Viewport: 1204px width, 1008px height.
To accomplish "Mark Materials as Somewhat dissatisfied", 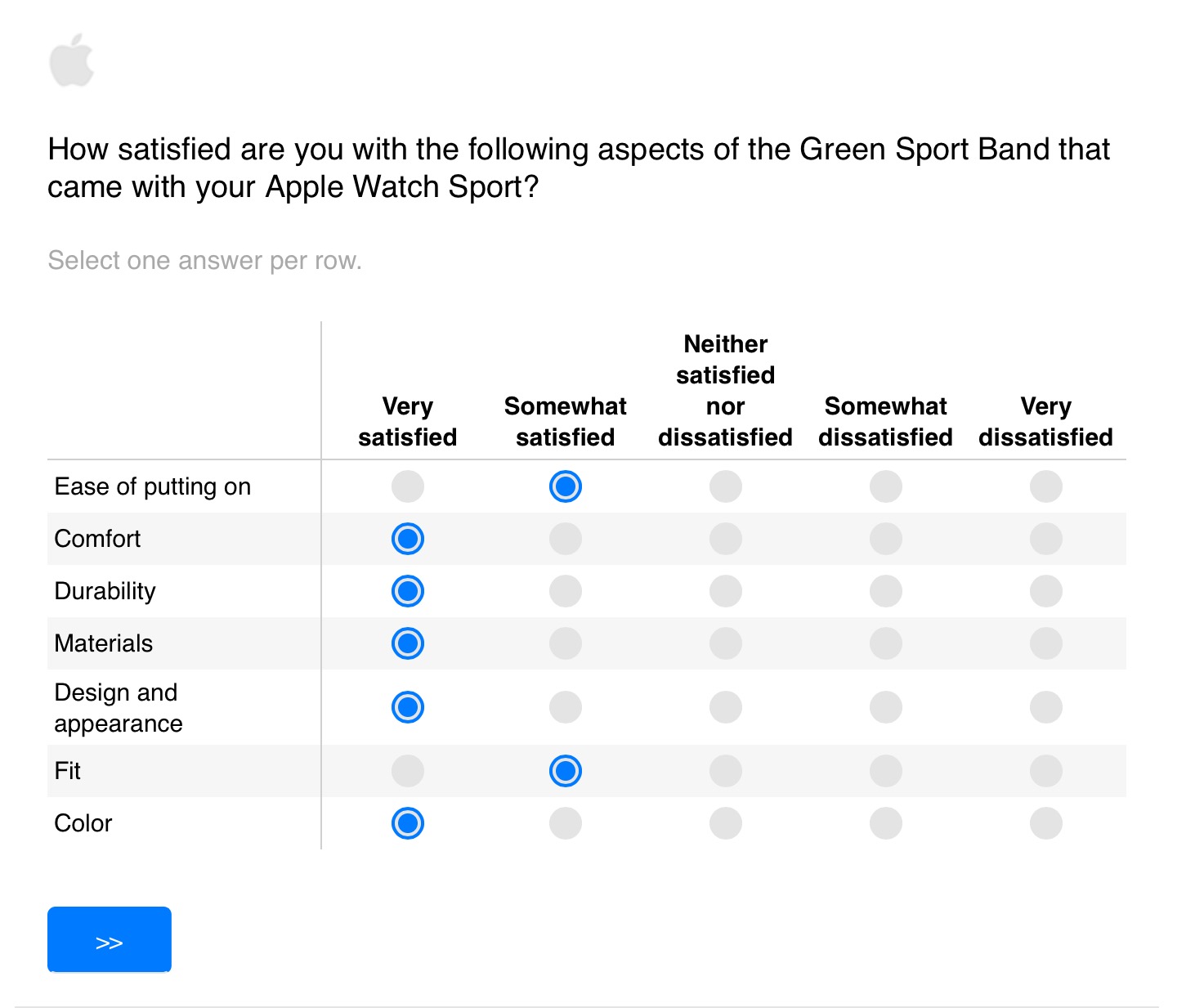I will click(x=886, y=643).
